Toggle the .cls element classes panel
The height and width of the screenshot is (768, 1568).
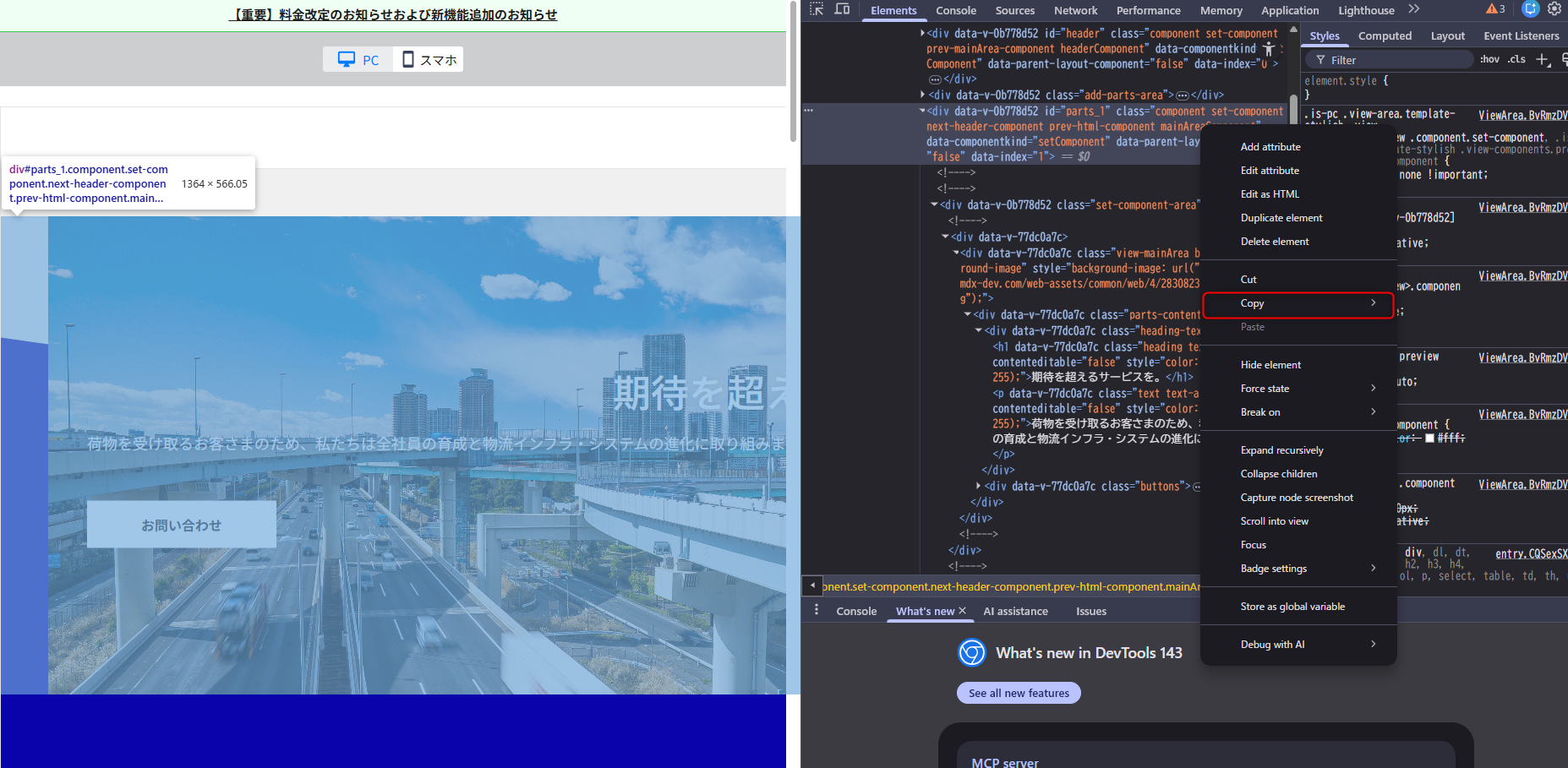[x=1516, y=59]
